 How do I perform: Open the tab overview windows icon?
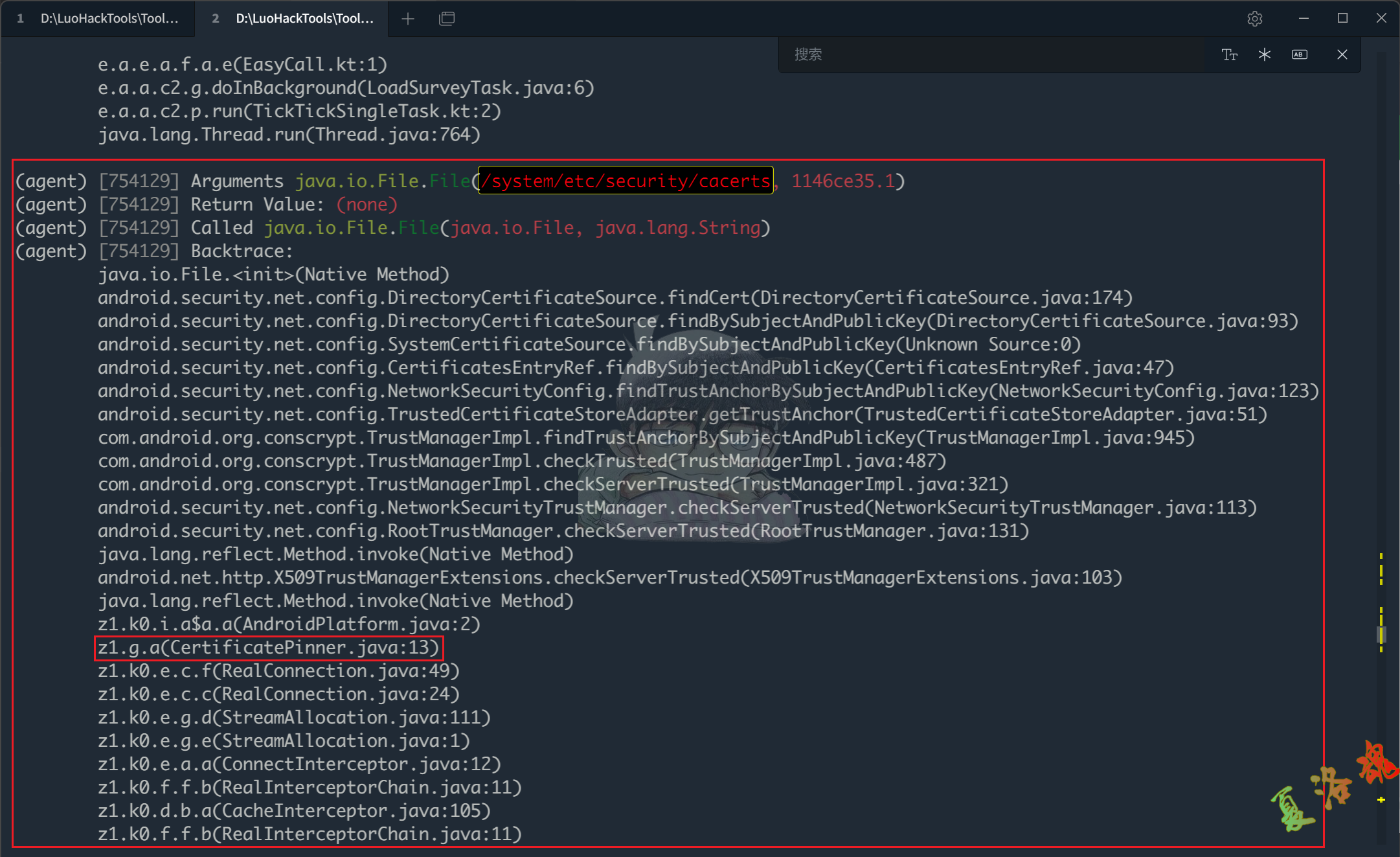point(447,19)
